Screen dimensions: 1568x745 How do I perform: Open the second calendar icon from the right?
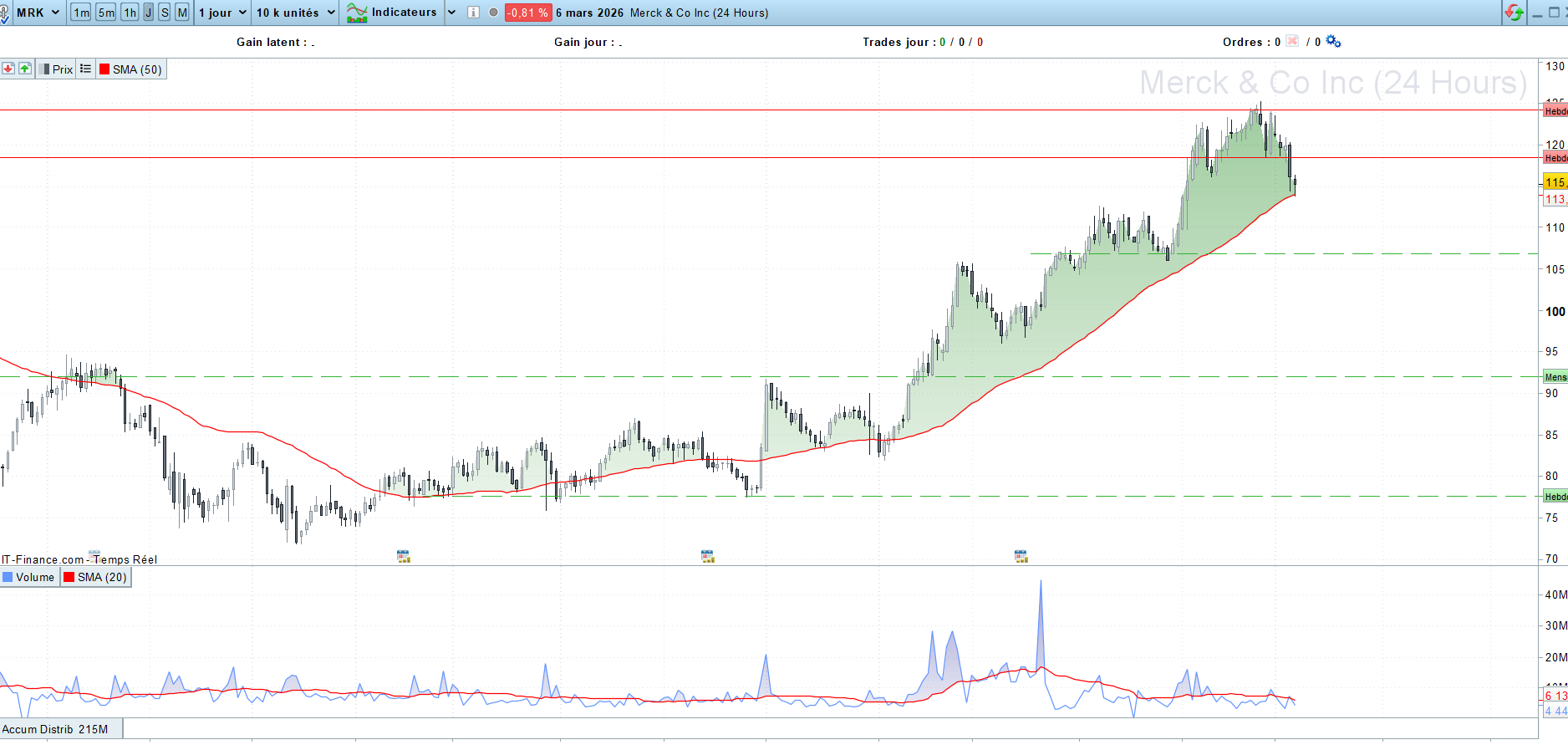click(707, 556)
